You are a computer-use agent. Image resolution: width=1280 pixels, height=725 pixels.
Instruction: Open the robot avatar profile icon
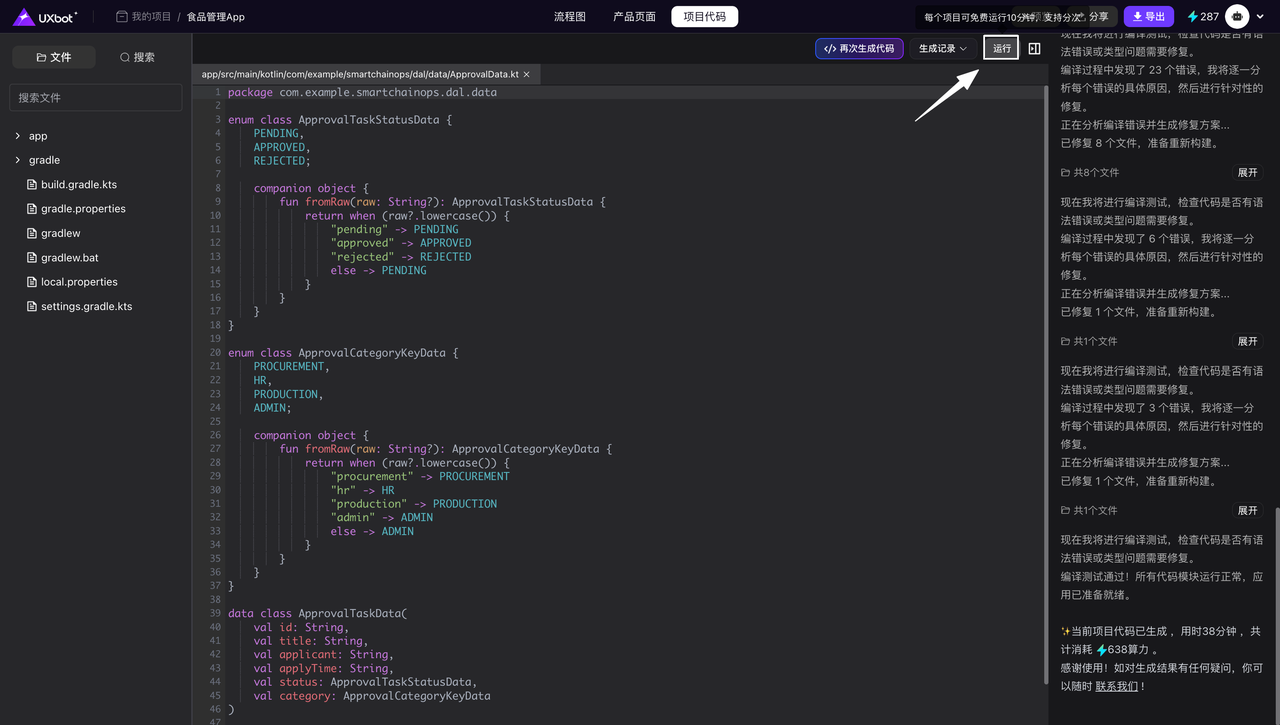pos(1238,16)
